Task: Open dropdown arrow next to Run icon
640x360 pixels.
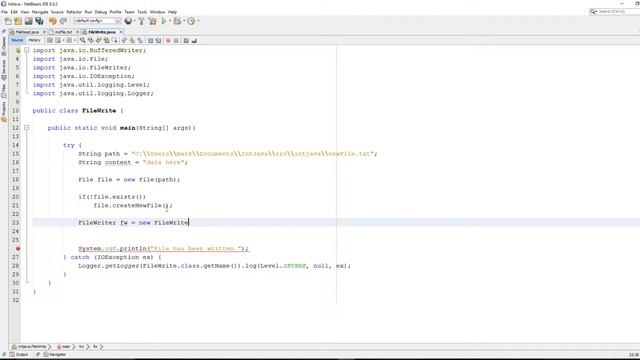Action: click(170, 21)
